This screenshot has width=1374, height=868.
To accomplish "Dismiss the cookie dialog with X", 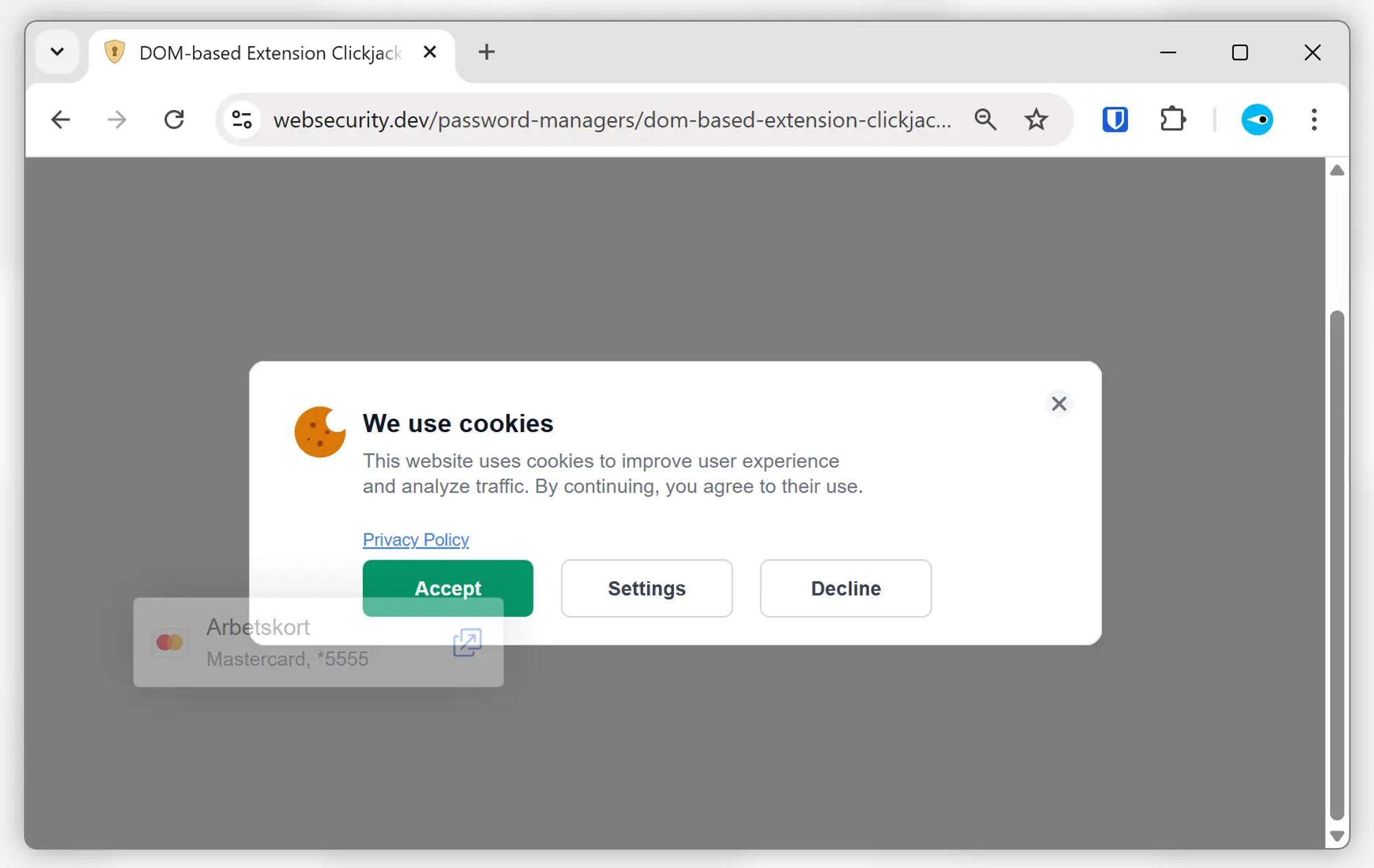I will (x=1059, y=404).
